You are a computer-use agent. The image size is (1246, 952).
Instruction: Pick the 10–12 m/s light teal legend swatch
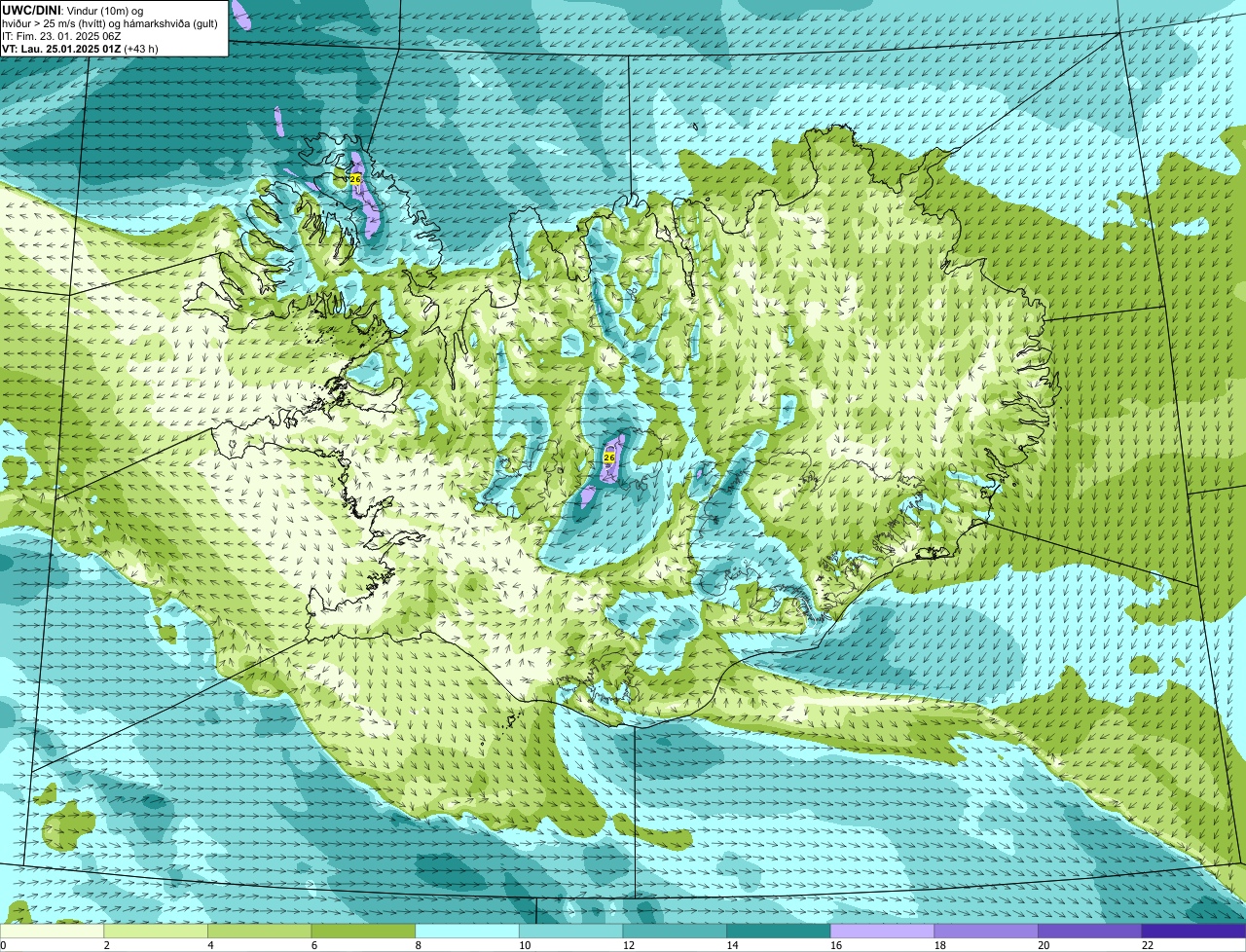tap(570, 931)
